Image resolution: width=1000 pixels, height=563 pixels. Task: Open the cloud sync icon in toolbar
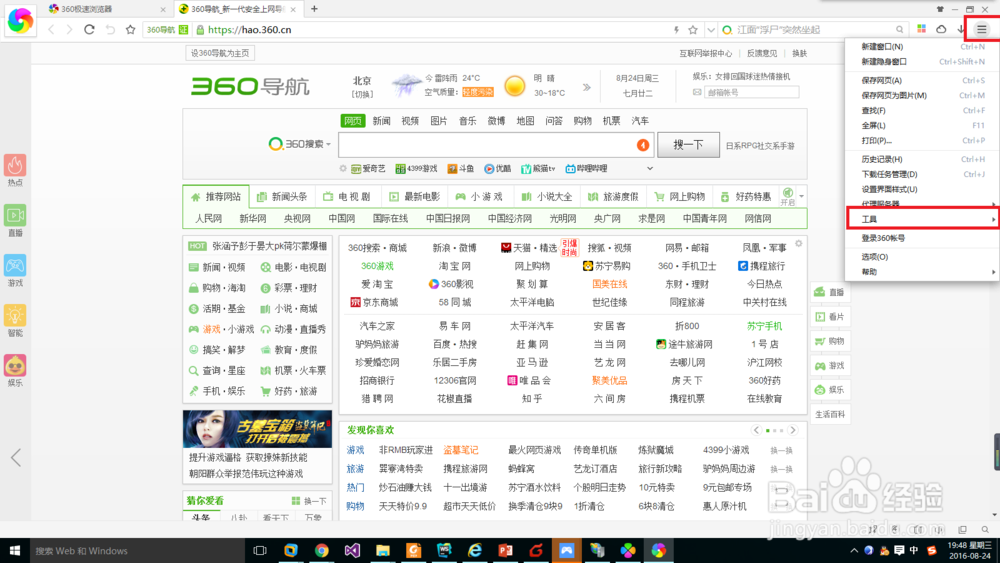click(x=941, y=29)
